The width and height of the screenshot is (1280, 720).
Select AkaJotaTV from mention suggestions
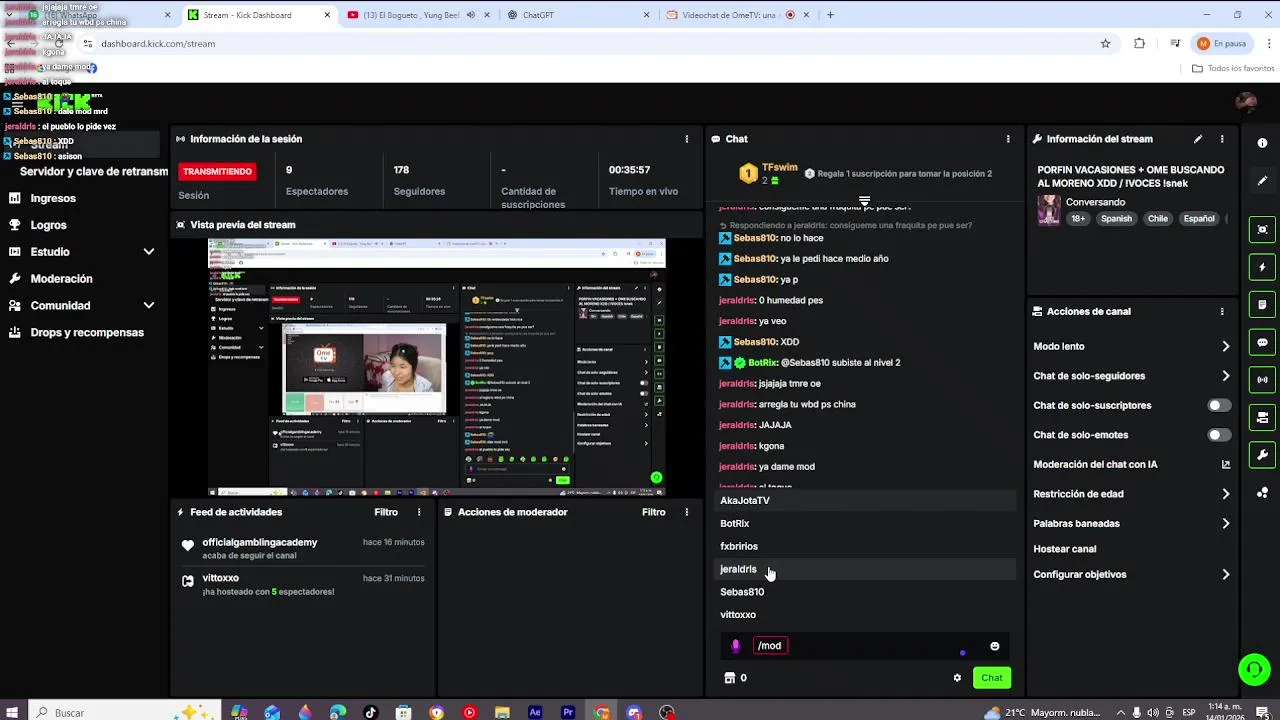pos(865,500)
